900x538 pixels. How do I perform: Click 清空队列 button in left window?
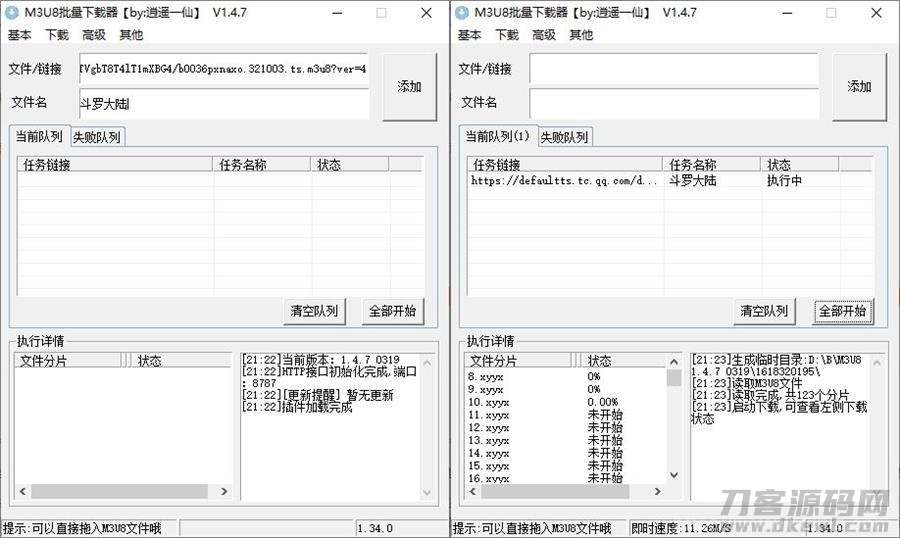pyautogui.click(x=314, y=311)
